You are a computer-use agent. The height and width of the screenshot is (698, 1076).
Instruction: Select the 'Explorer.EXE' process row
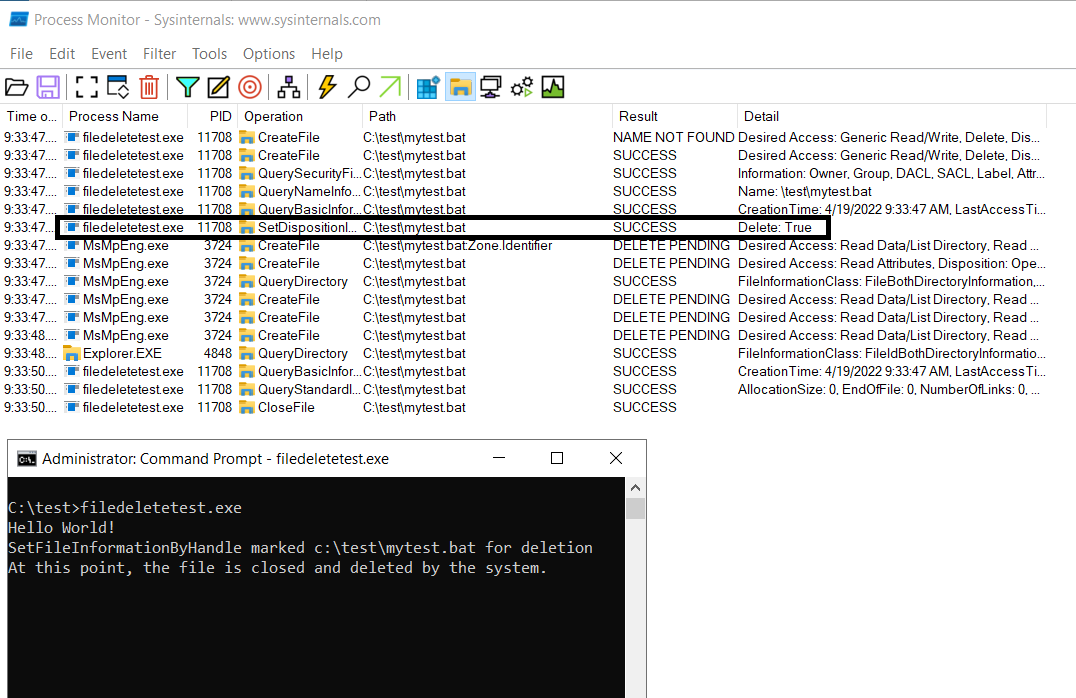(x=524, y=353)
